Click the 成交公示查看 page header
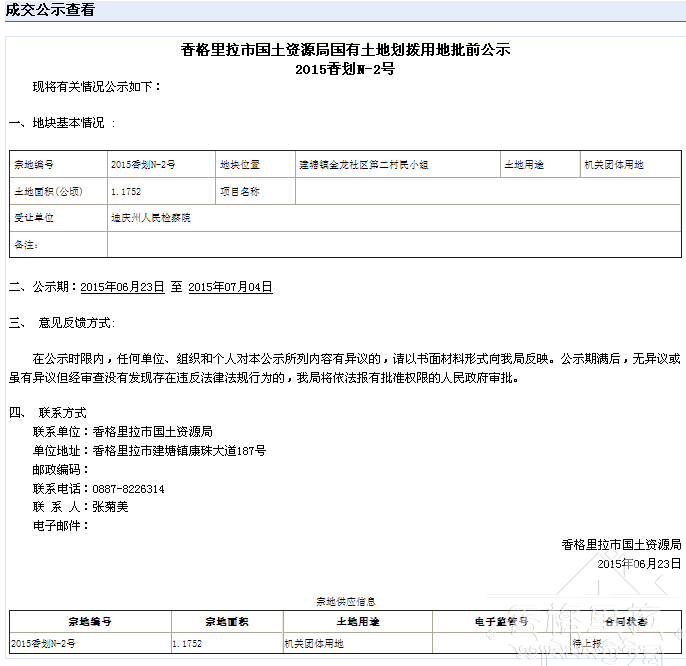686x666 pixels. click(51, 11)
